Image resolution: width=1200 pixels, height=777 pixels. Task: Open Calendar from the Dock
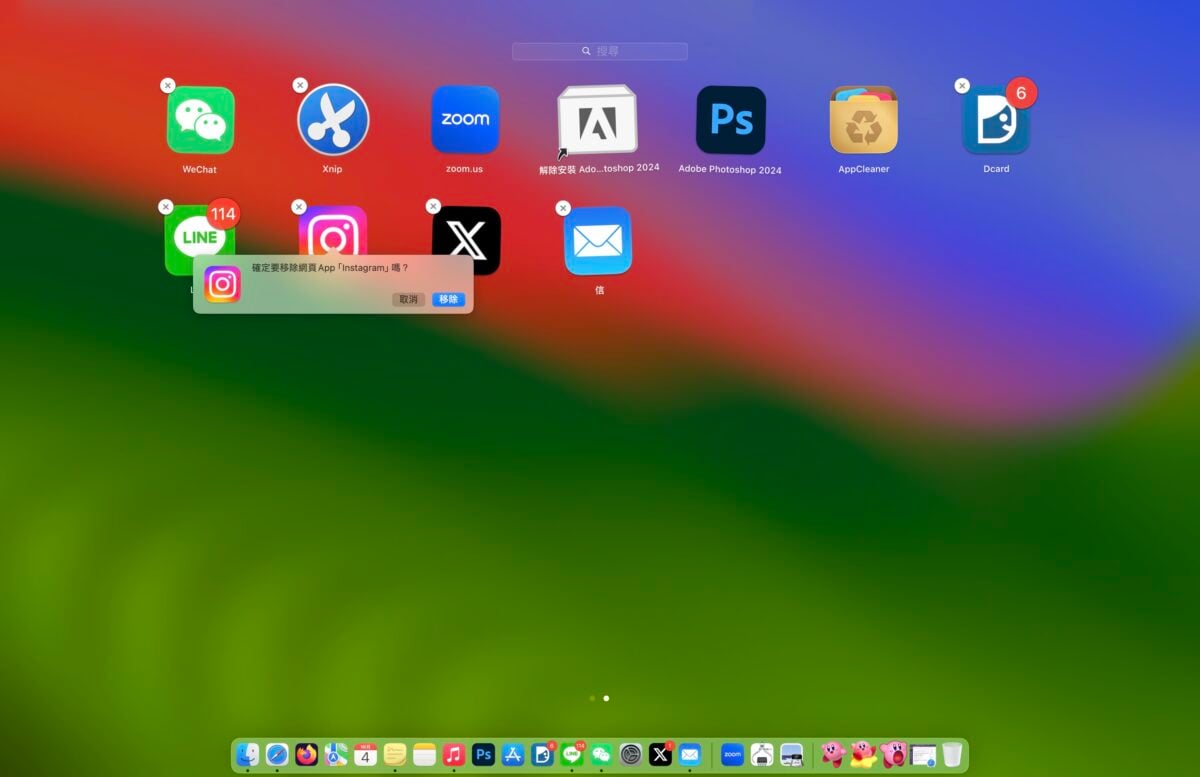point(366,754)
